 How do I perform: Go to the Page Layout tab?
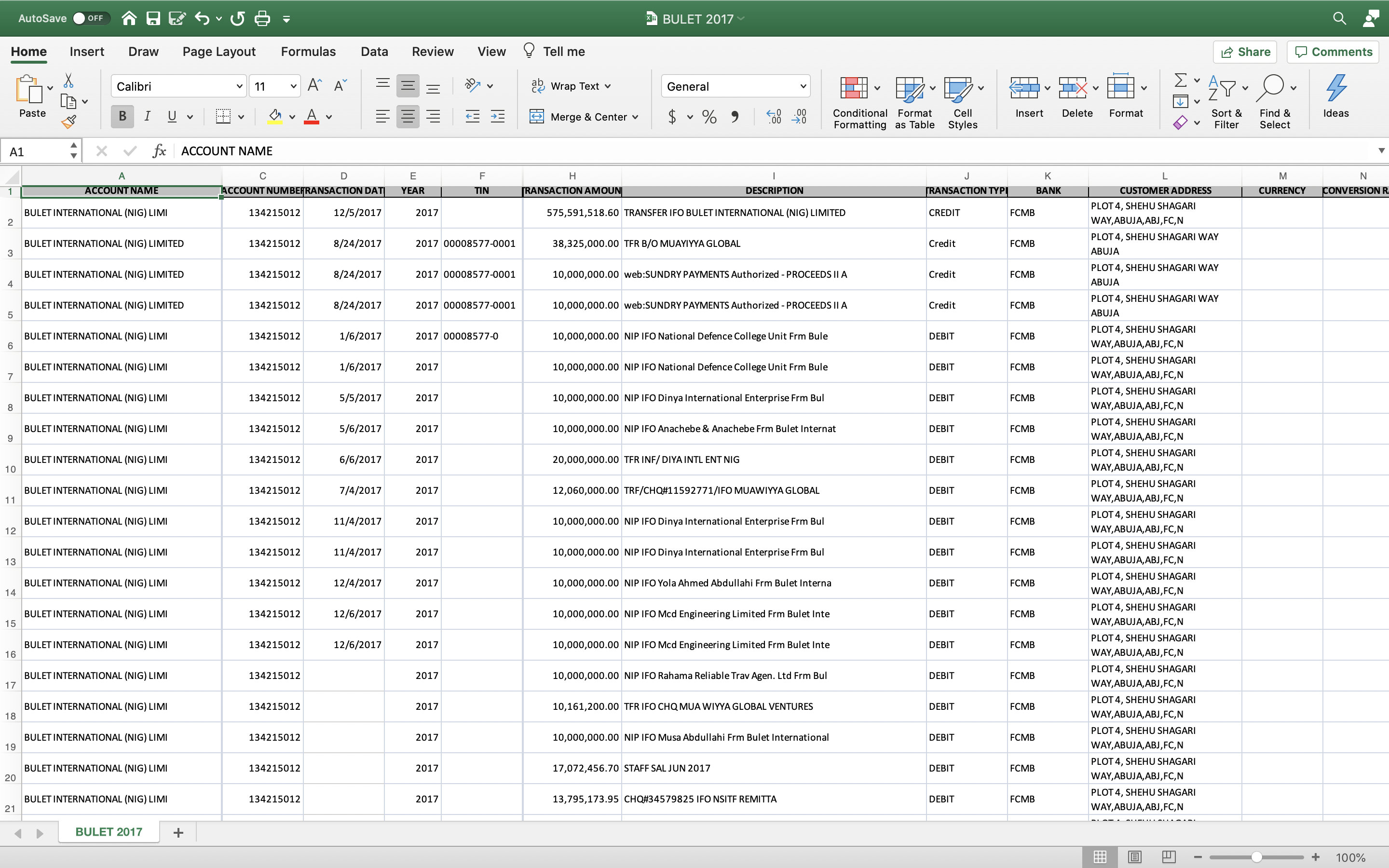[x=218, y=52]
